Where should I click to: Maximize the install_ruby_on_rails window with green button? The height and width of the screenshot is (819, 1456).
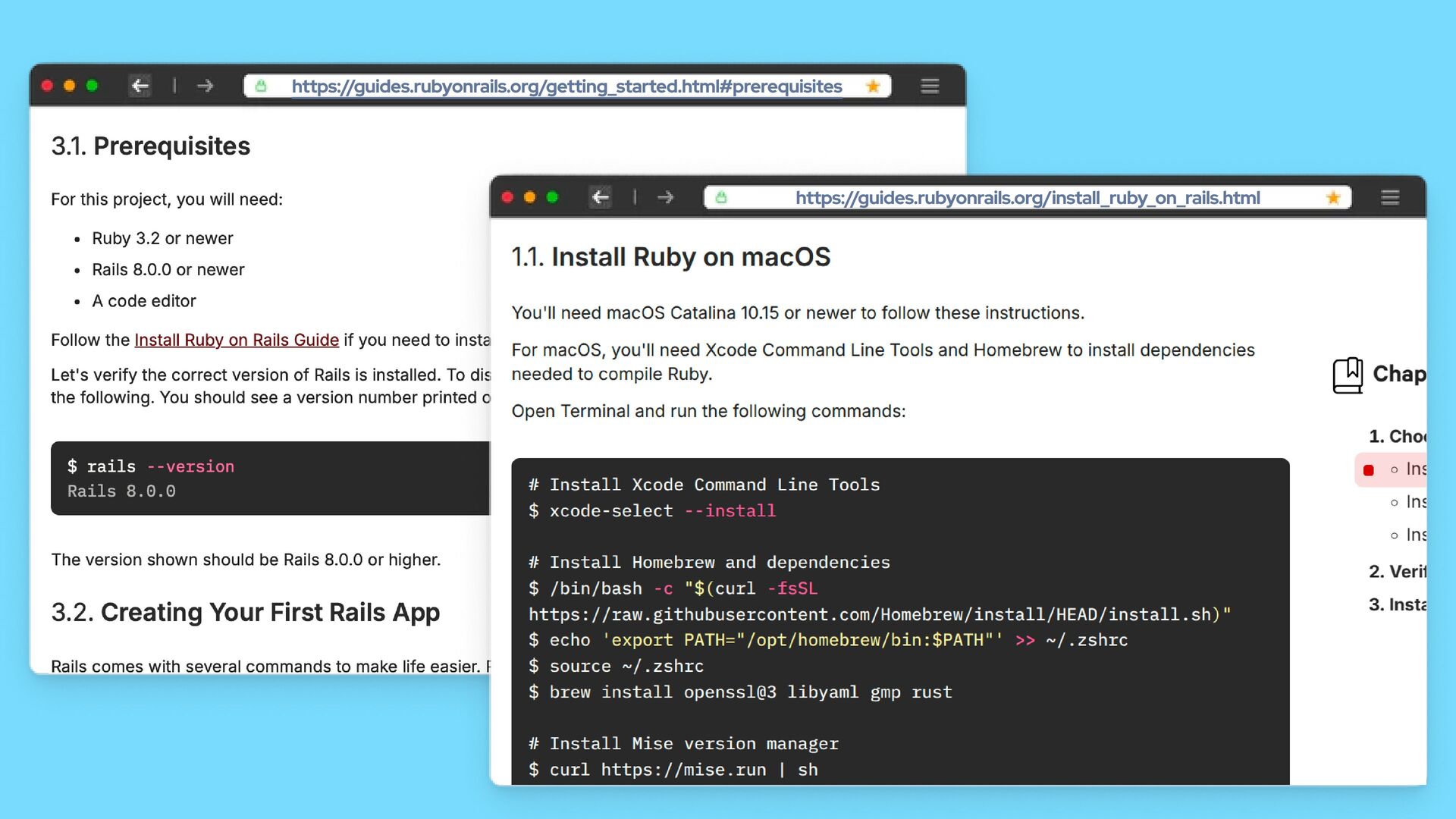click(552, 197)
